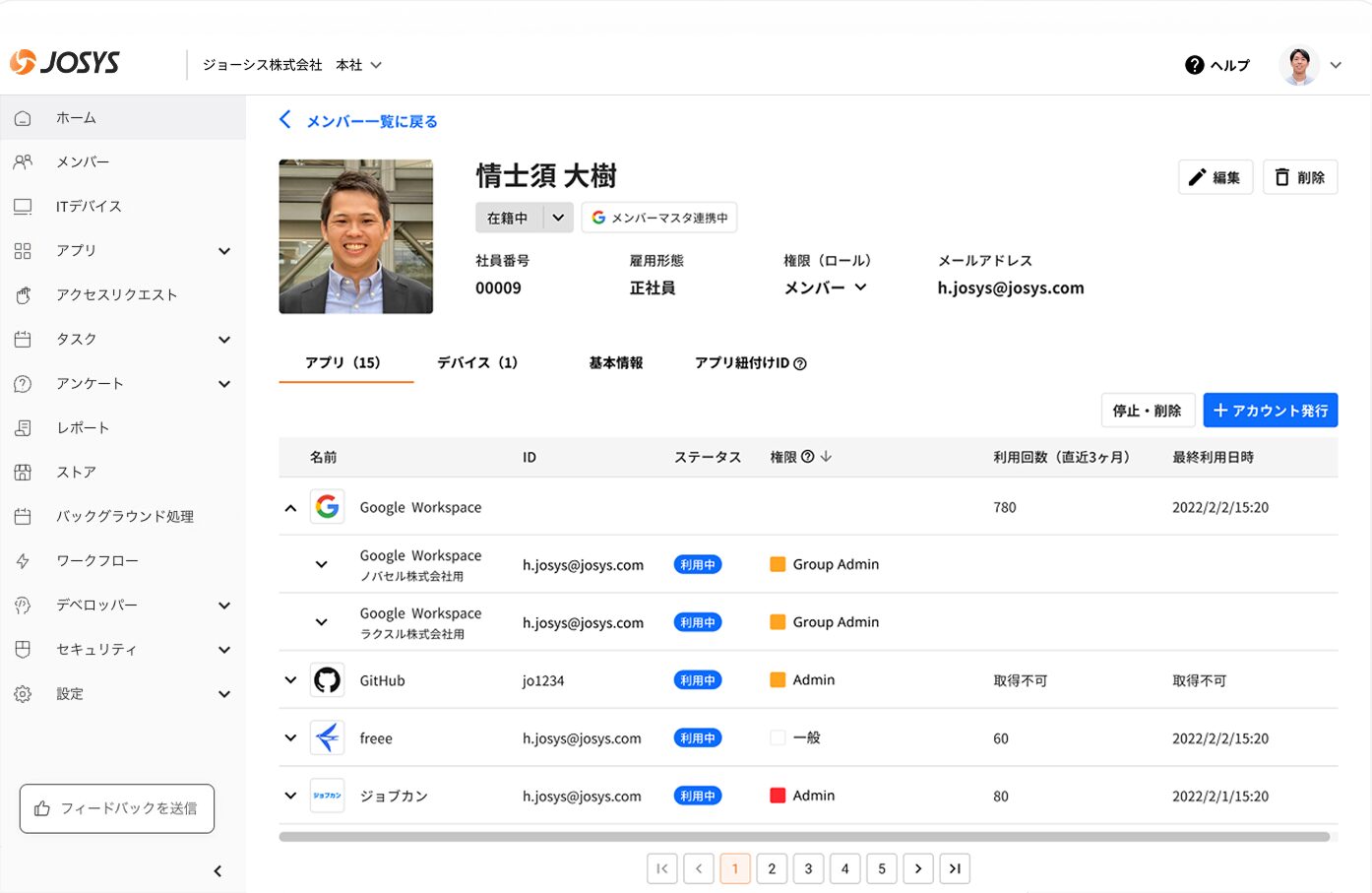Image resolution: width=1372 pixels, height=893 pixels.
Task: Open the レポート document icon
Action: [23, 428]
